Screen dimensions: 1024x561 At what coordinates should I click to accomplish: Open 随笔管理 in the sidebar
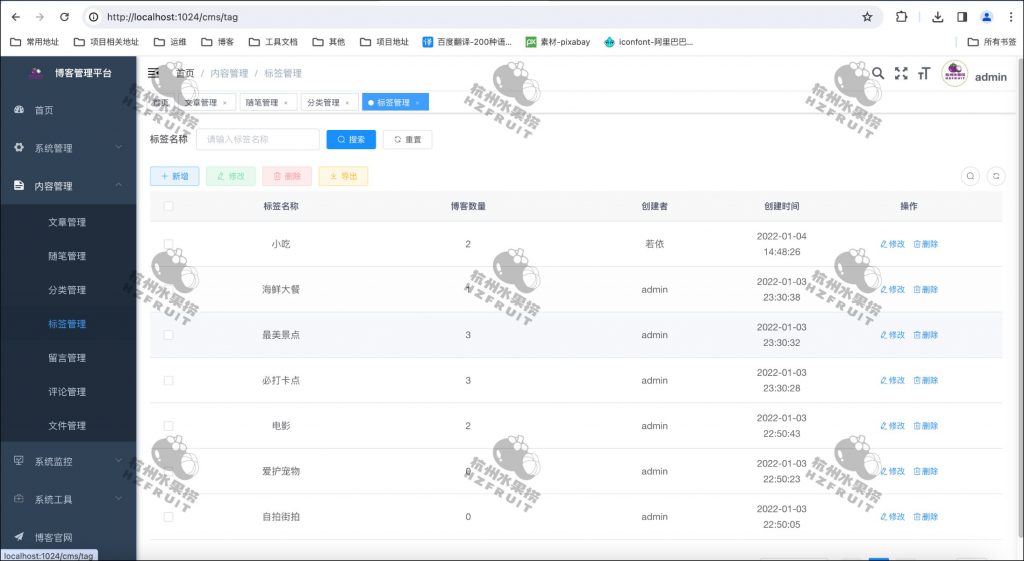(68, 256)
